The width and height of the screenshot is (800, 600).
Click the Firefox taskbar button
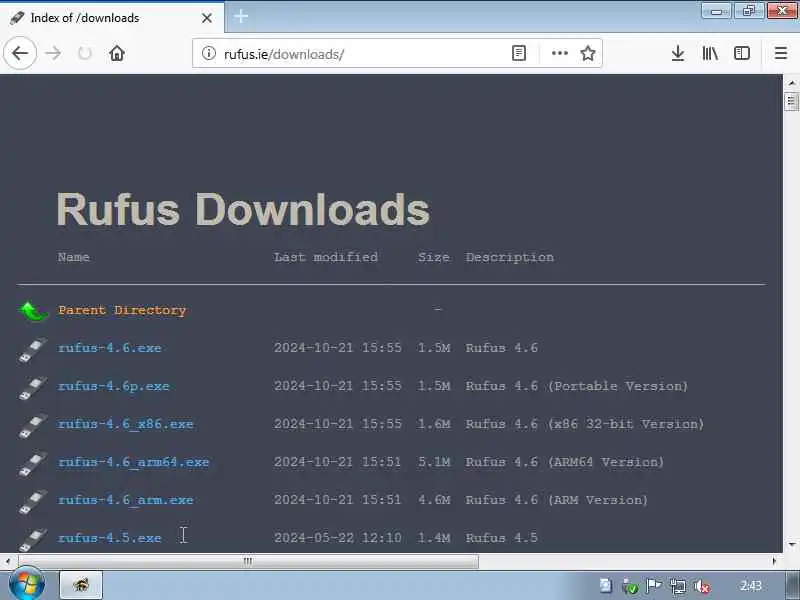click(x=81, y=585)
